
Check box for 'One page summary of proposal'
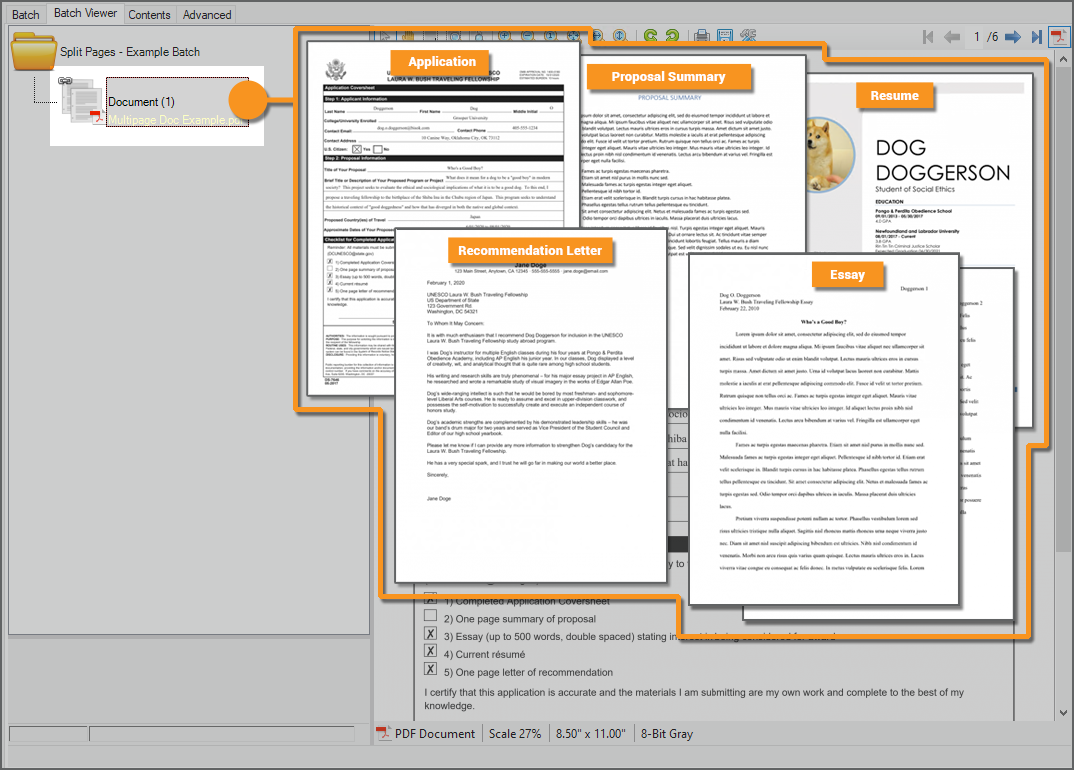[430, 615]
